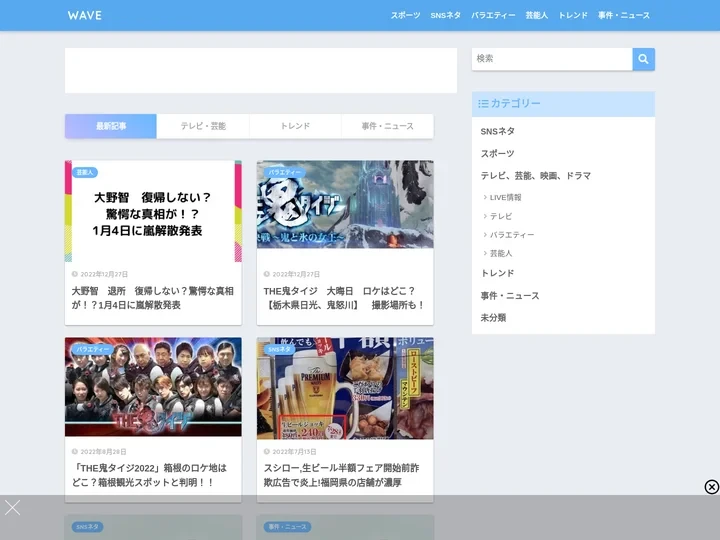
Task: Open the 未分類 category
Action: 493,318
